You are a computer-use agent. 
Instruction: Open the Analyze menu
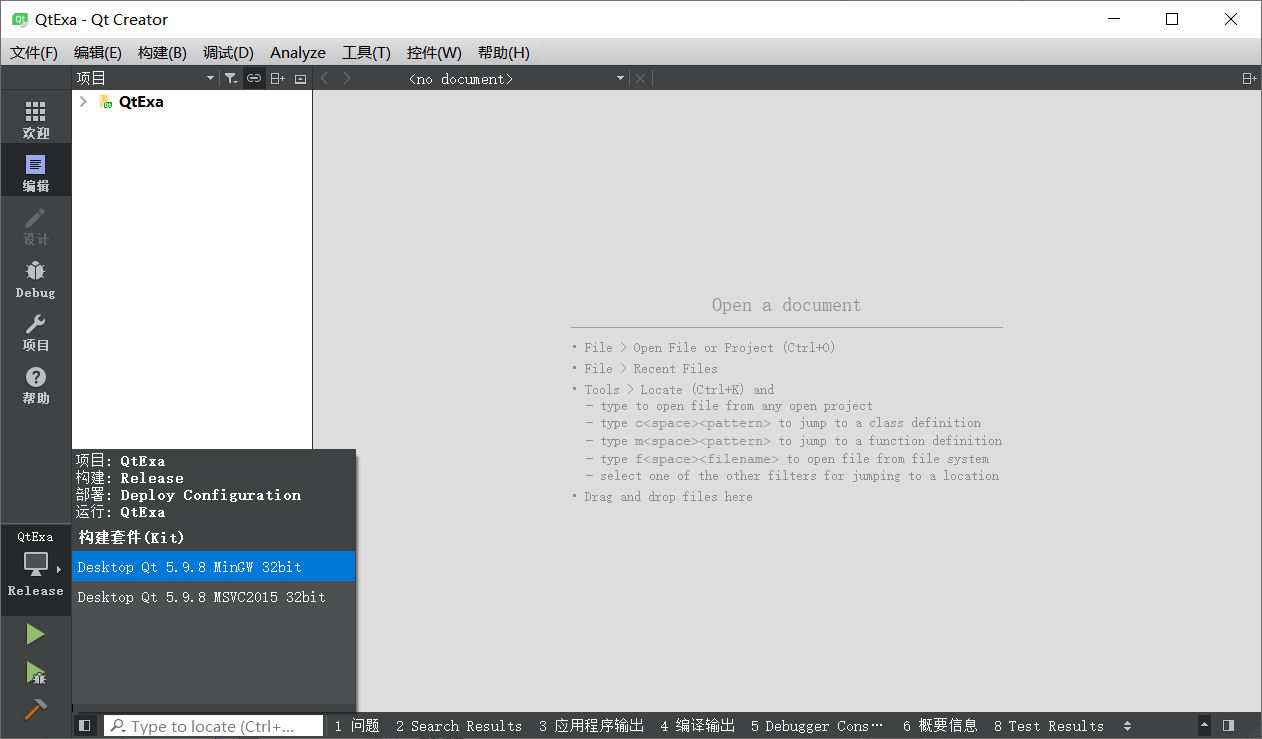(x=298, y=53)
